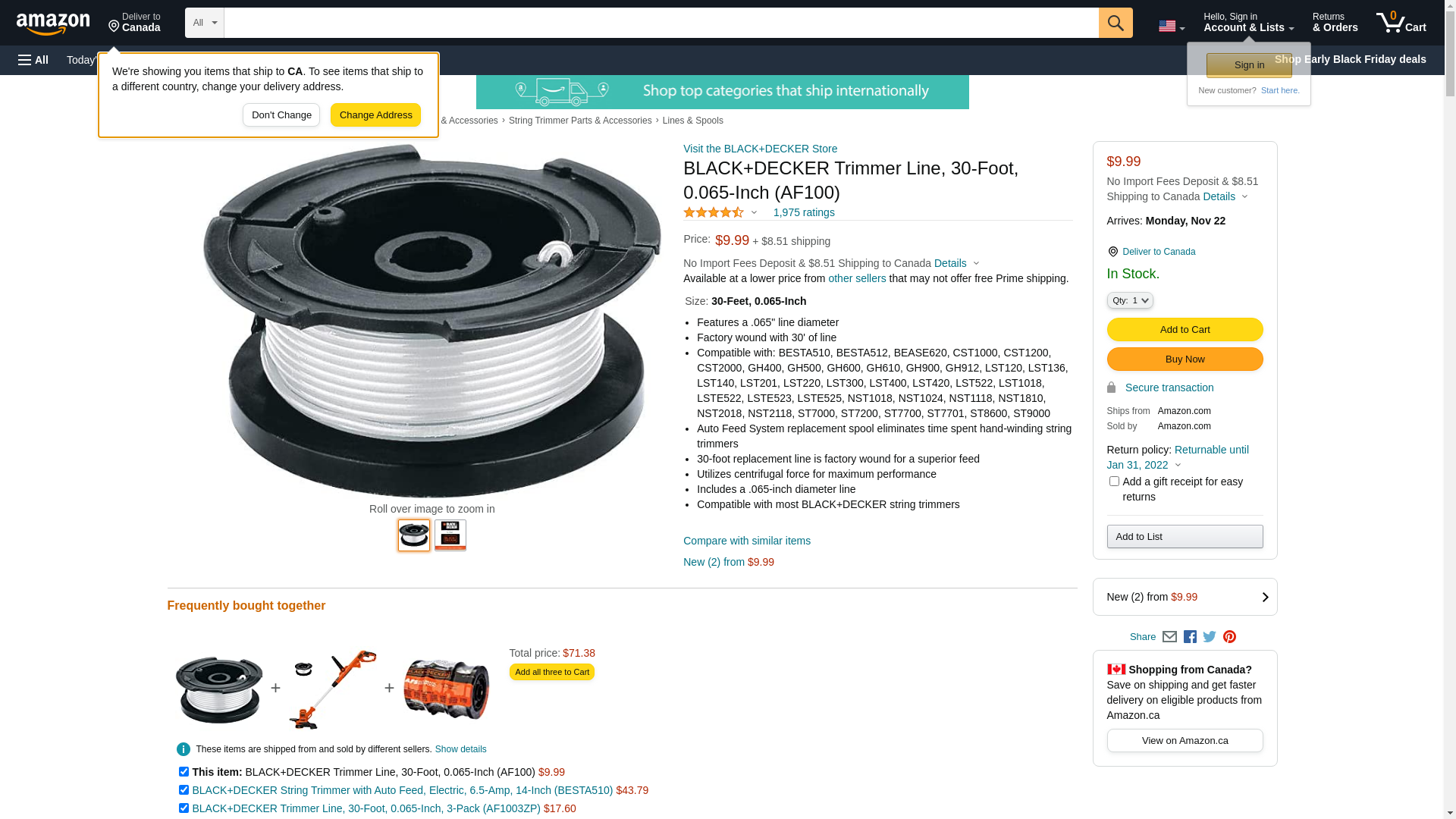The width and height of the screenshot is (1456, 819).
Task: Share product on Pinterest icon
Action: click(x=1229, y=637)
